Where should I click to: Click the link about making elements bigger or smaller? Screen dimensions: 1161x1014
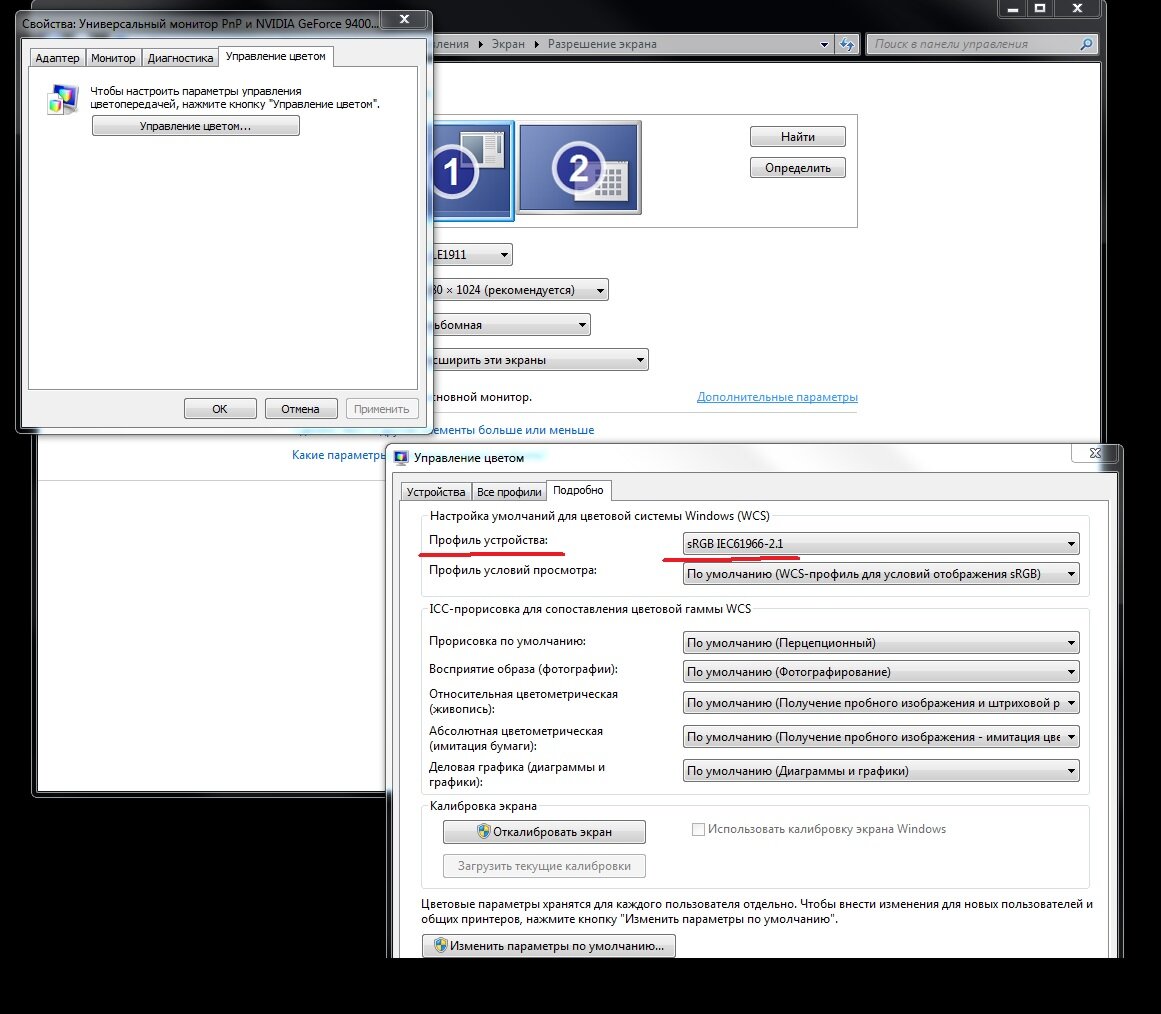click(x=513, y=430)
